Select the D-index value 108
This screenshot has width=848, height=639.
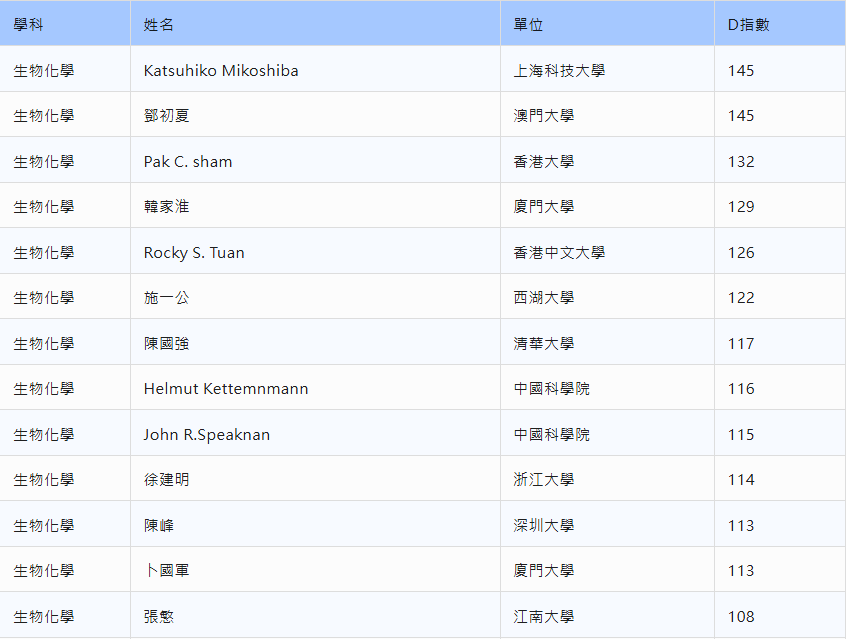pyautogui.click(x=741, y=617)
